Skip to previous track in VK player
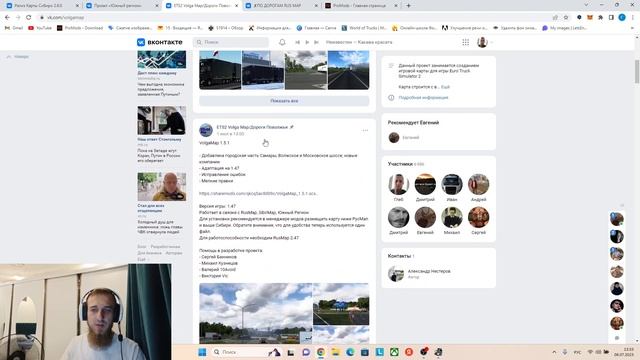The width and height of the screenshot is (640, 360). (298, 42)
